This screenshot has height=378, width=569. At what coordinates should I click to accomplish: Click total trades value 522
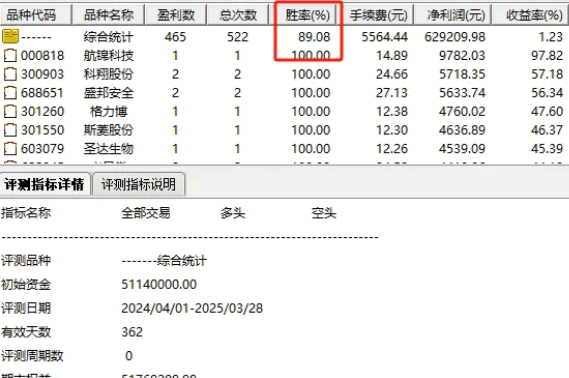click(x=238, y=37)
